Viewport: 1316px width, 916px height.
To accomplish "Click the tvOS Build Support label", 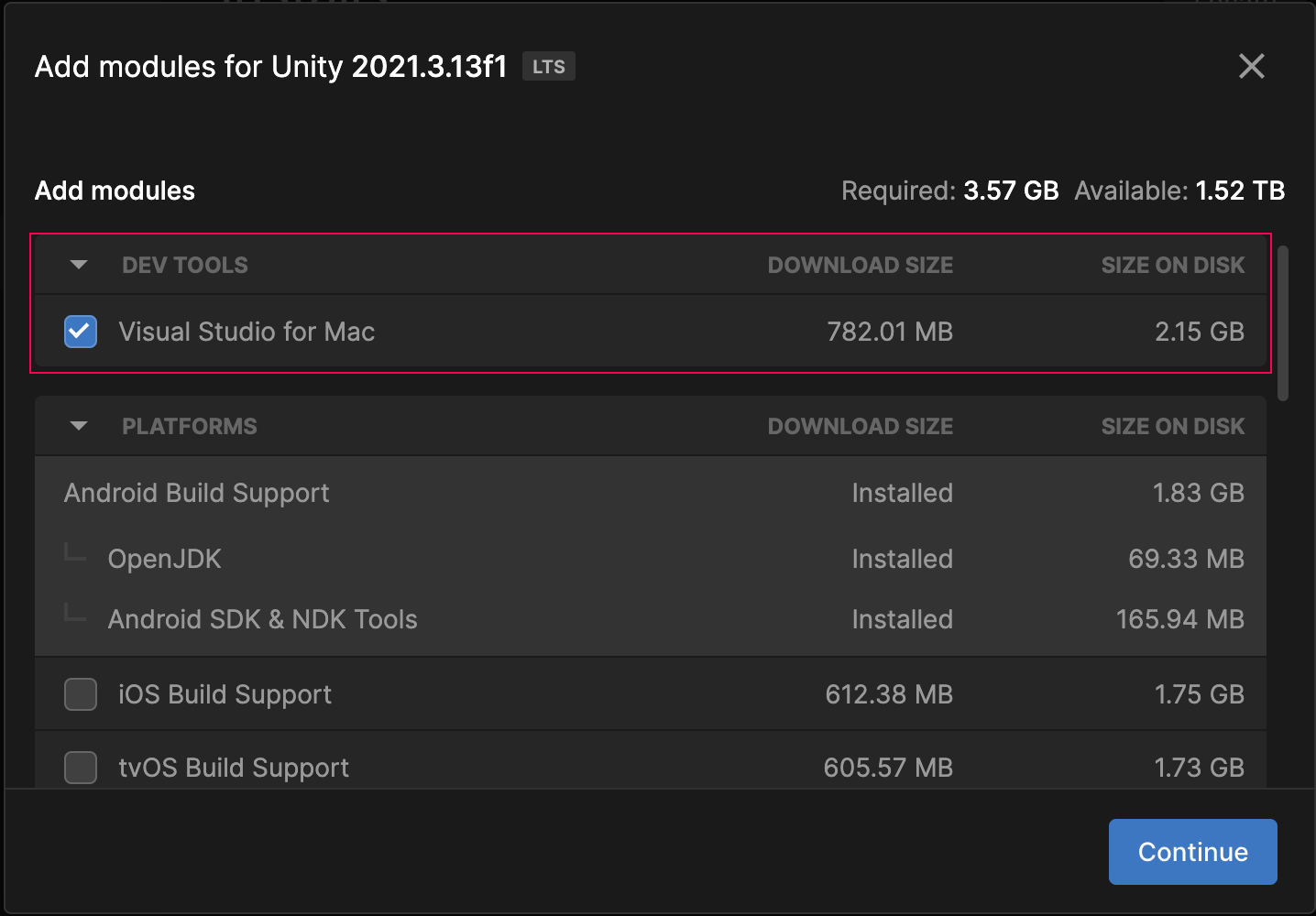I will (234, 768).
